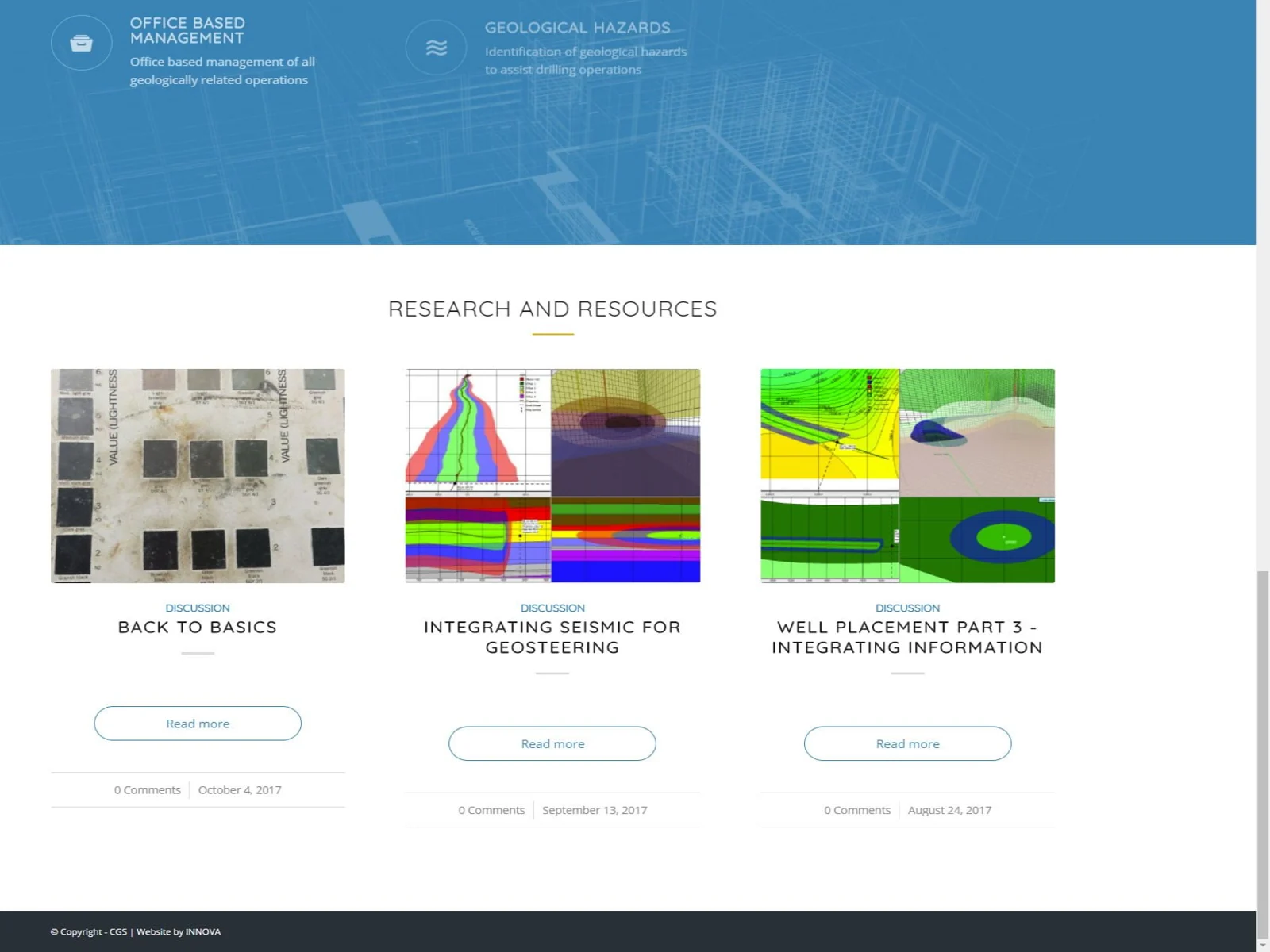Click Discussion category above Well Placement Part 3
The image size is (1270, 952).
click(907, 608)
